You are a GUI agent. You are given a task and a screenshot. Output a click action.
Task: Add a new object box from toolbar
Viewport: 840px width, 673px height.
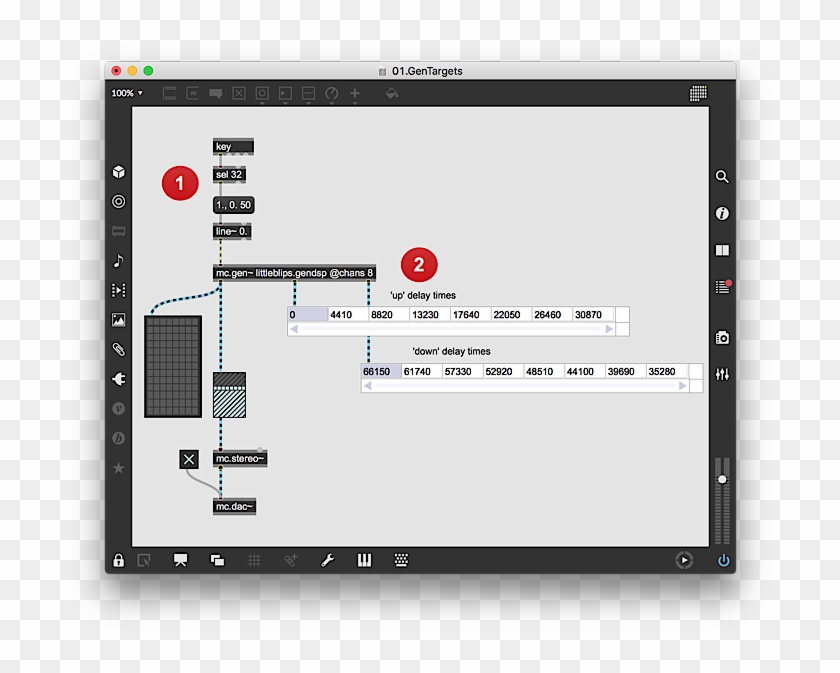tap(169, 93)
